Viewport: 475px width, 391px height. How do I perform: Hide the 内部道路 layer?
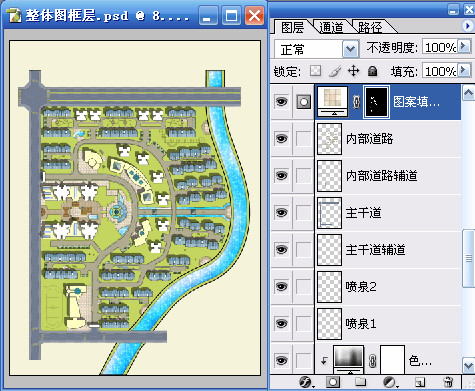[282, 138]
